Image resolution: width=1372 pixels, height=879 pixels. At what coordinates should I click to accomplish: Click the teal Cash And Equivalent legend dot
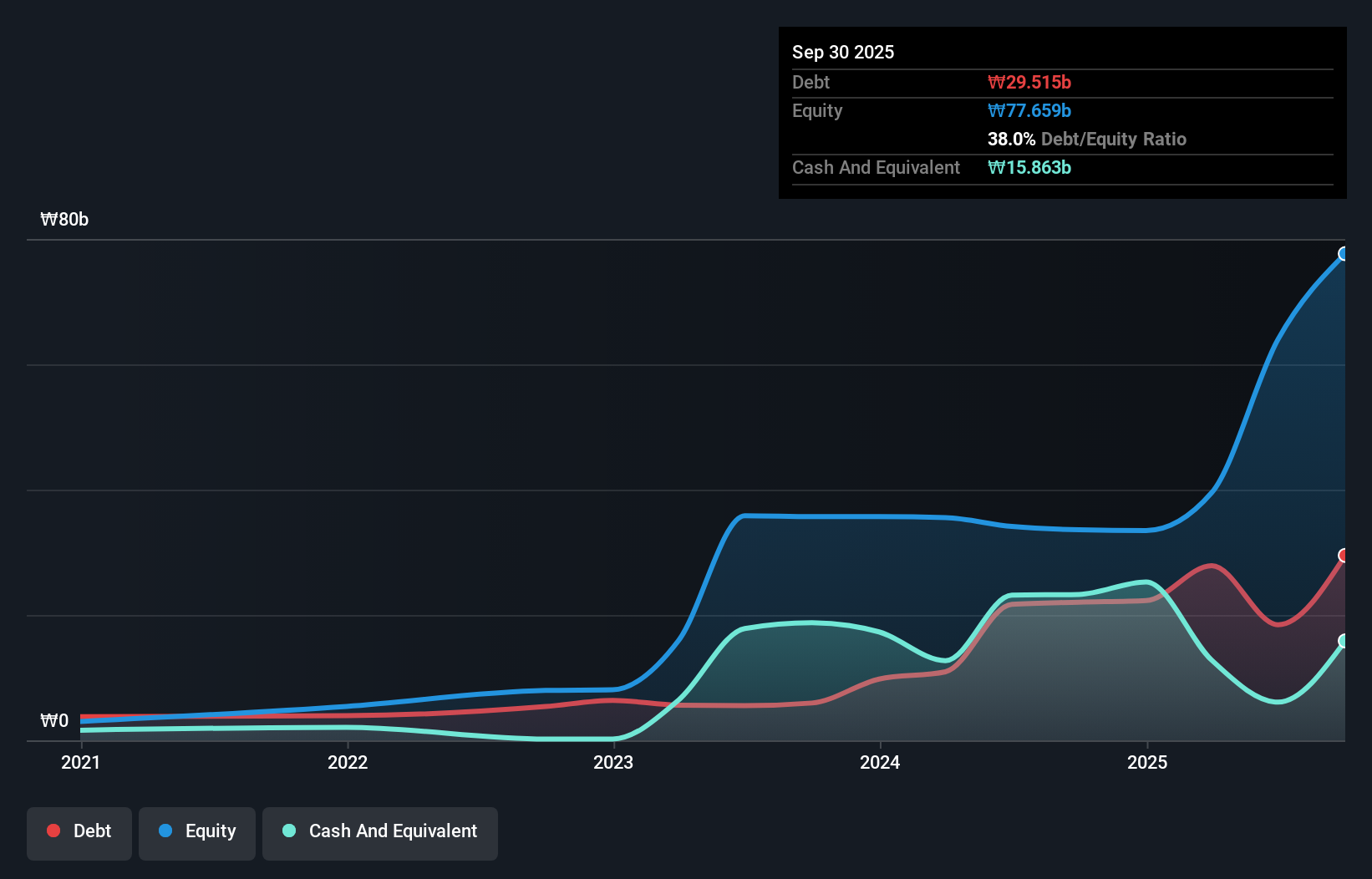tap(288, 831)
